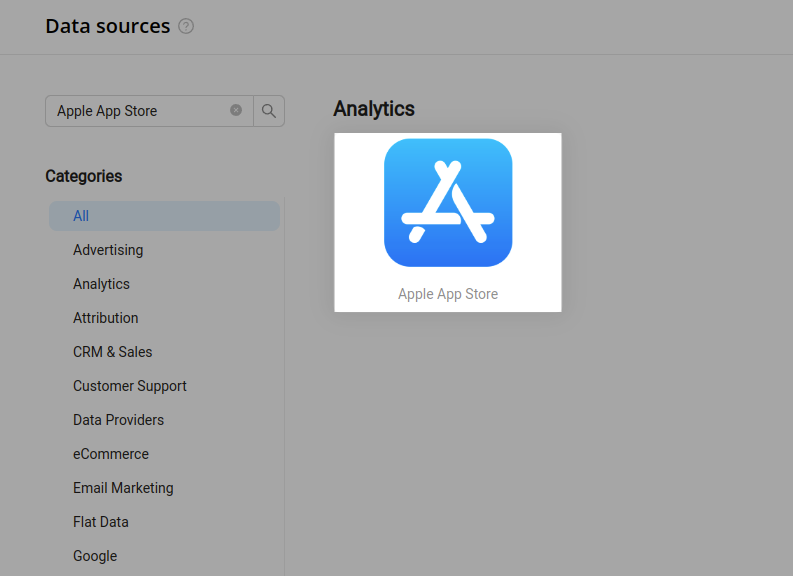
Task: Select the All category
Action: [164, 216]
